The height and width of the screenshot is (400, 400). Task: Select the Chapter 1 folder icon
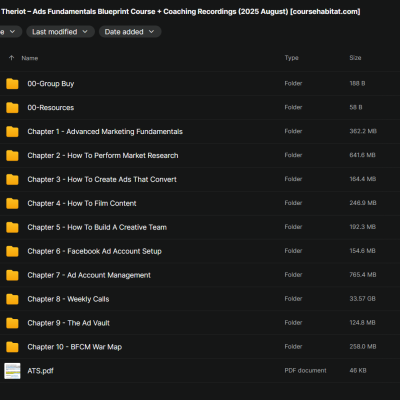pyautogui.click(x=12, y=132)
